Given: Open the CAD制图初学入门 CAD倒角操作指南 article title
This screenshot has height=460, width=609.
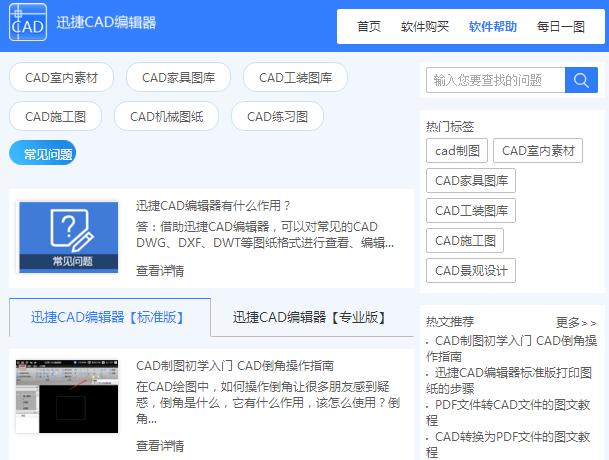Looking at the screenshot, I should click(x=235, y=365).
